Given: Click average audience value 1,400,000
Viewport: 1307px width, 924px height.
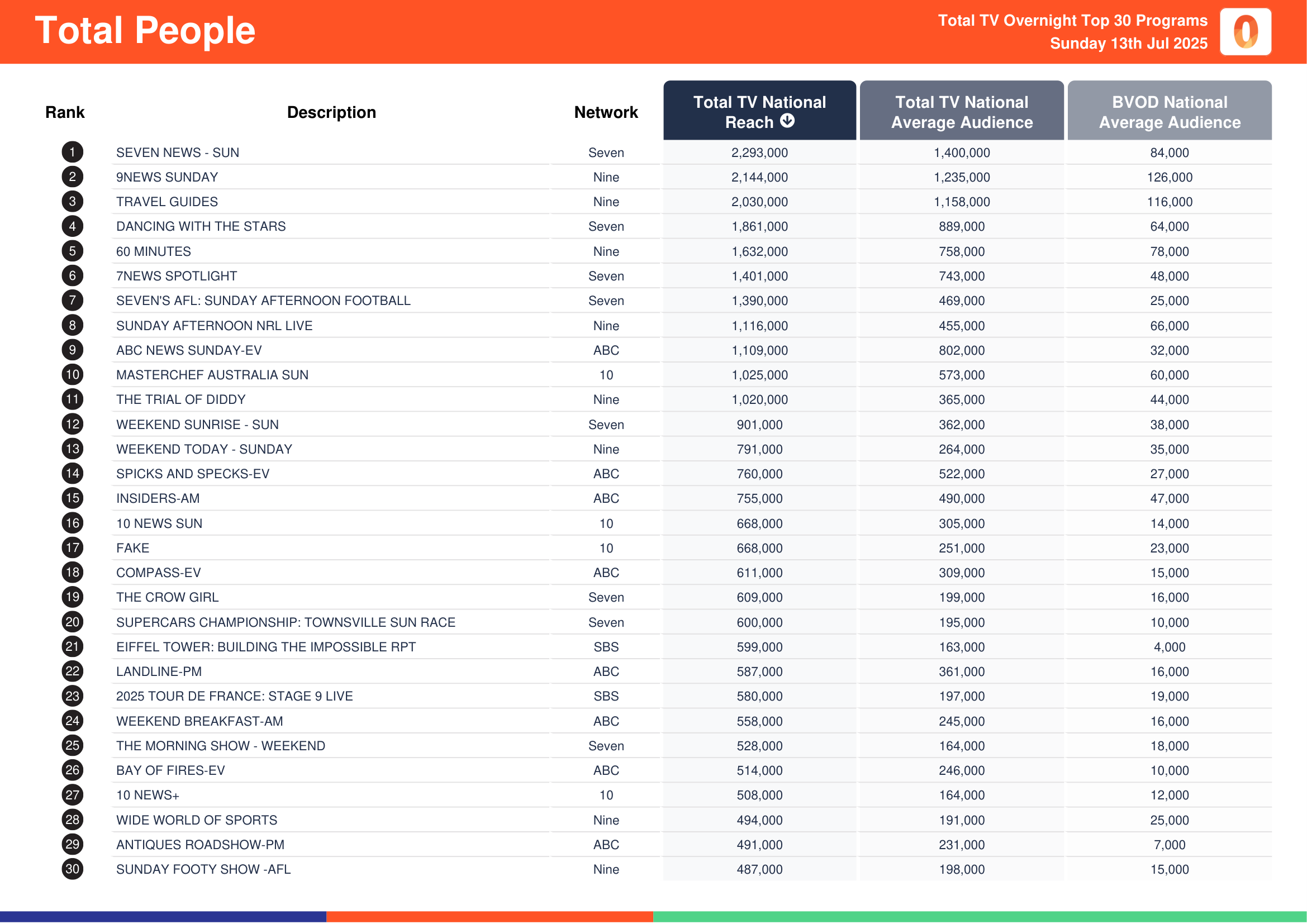Looking at the screenshot, I should pos(962,153).
